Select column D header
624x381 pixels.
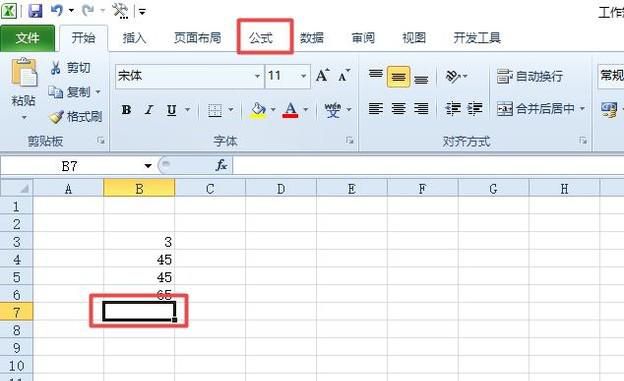point(281,189)
